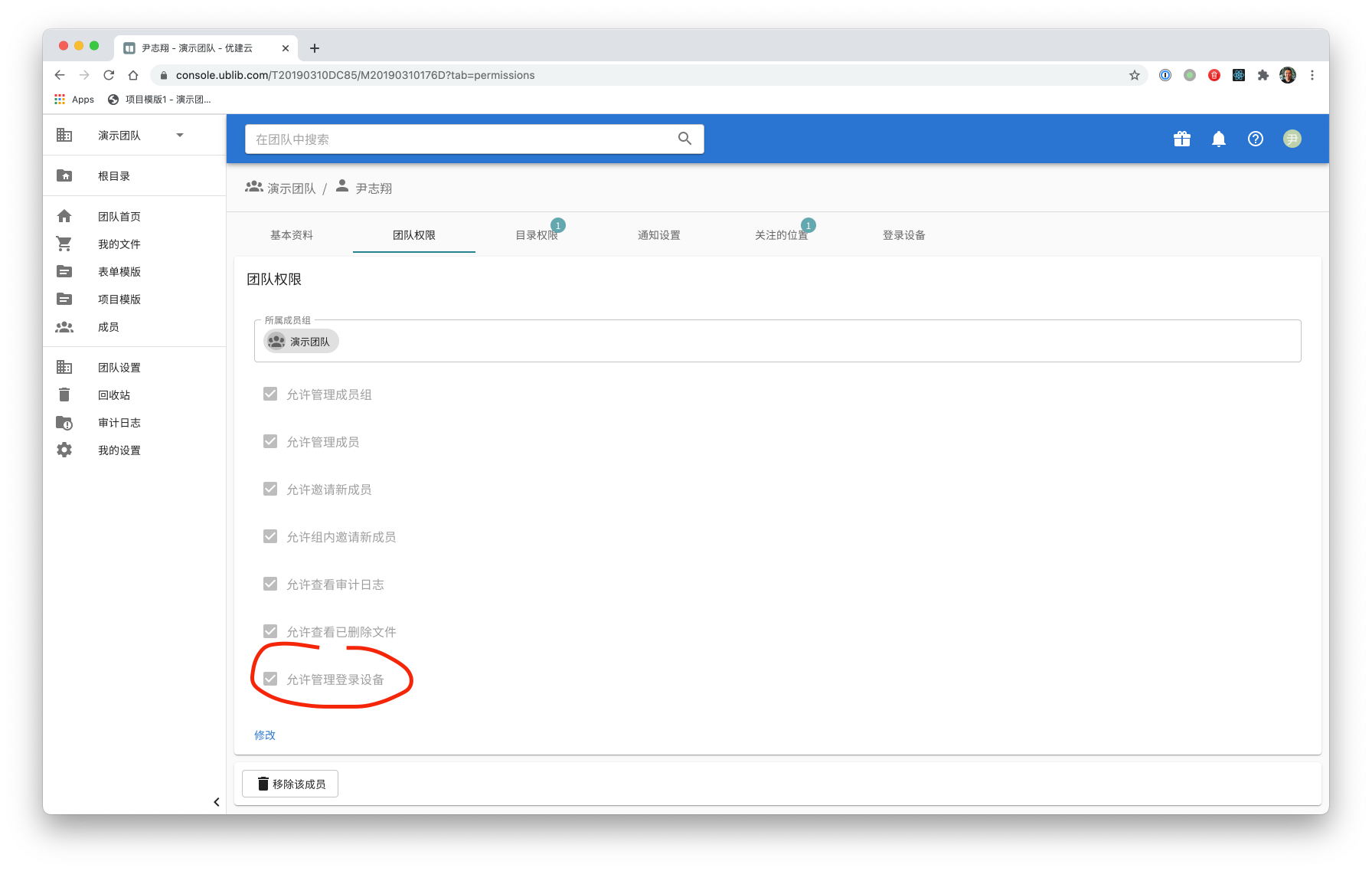Open the Chrome three-dot menu
Viewport: 1372px width, 871px height.
click(1312, 75)
